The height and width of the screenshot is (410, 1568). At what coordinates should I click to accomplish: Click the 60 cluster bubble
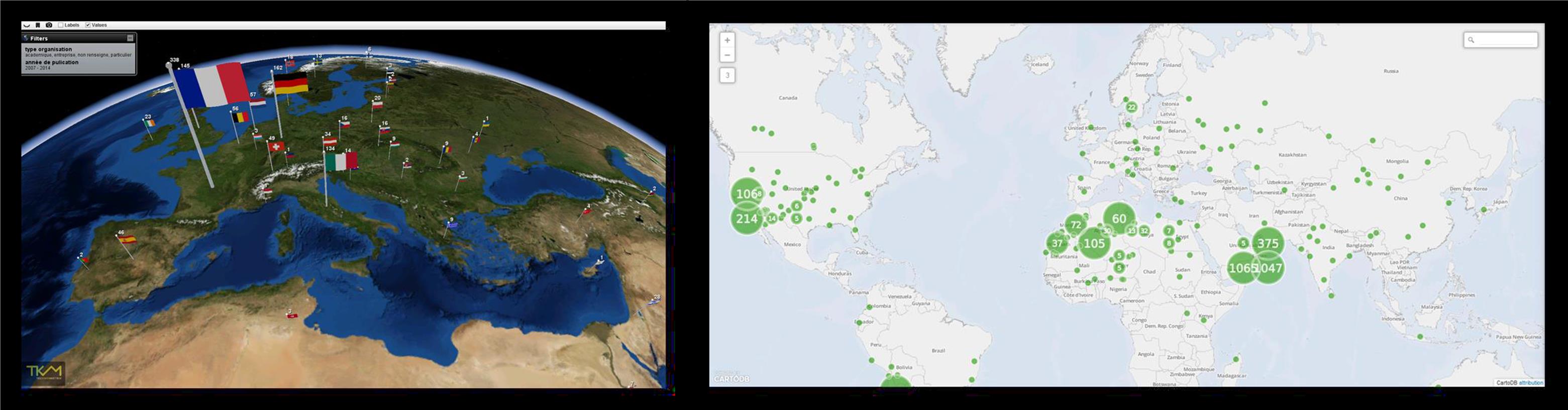[1119, 219]
